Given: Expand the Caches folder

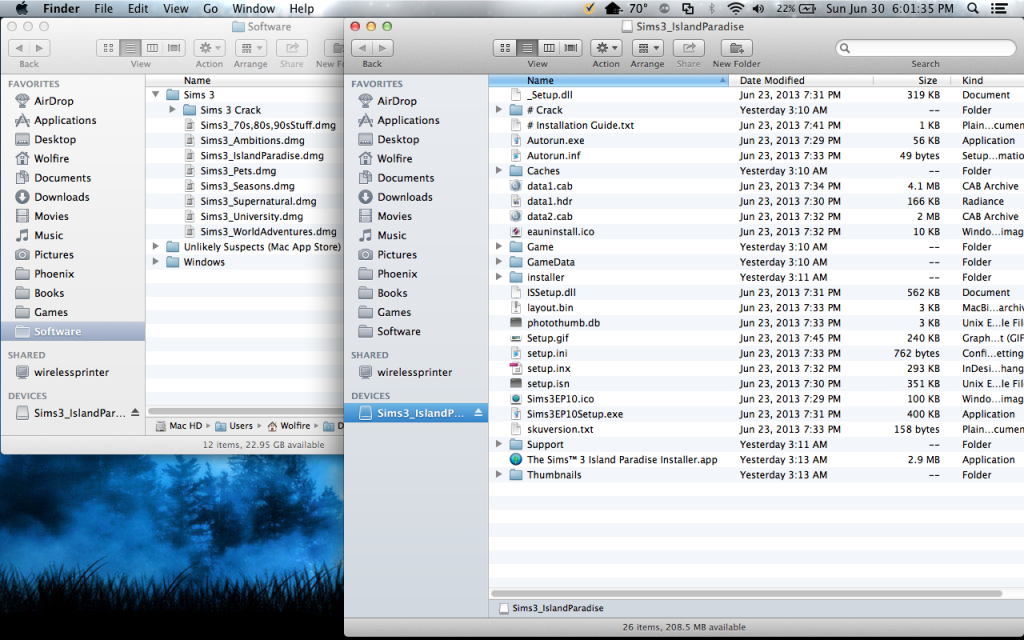Looking at the screenshot, I should [499, 170].
